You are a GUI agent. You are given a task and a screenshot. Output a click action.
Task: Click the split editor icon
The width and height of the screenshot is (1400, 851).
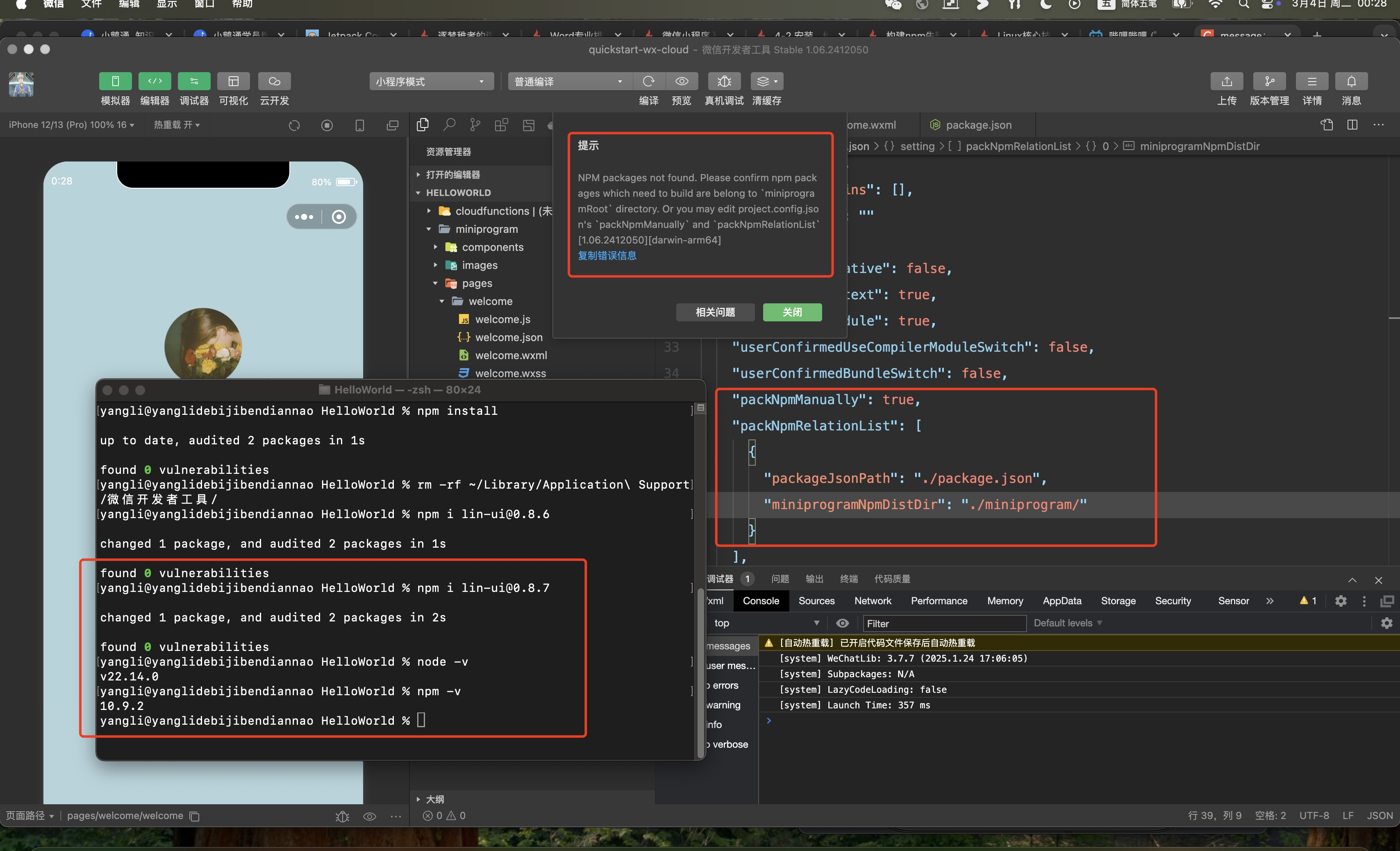point(1352,125)
